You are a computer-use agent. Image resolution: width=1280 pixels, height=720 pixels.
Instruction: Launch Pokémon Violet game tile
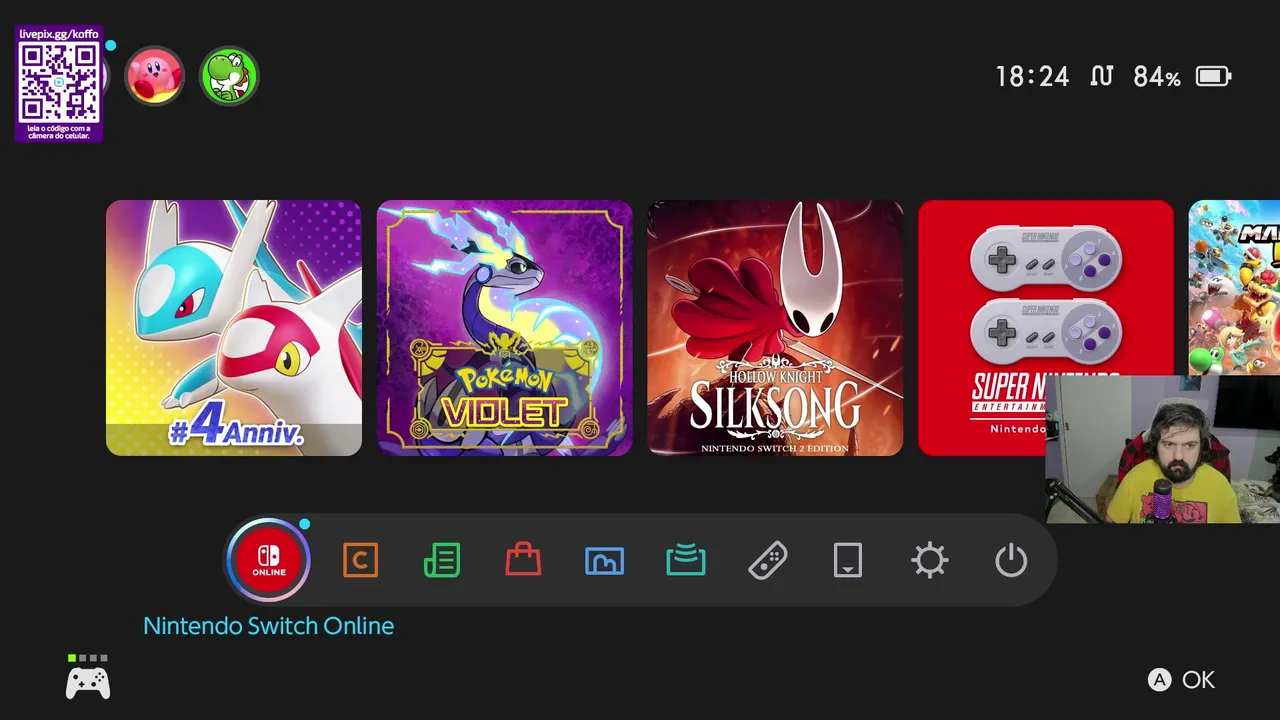(505, 328)
